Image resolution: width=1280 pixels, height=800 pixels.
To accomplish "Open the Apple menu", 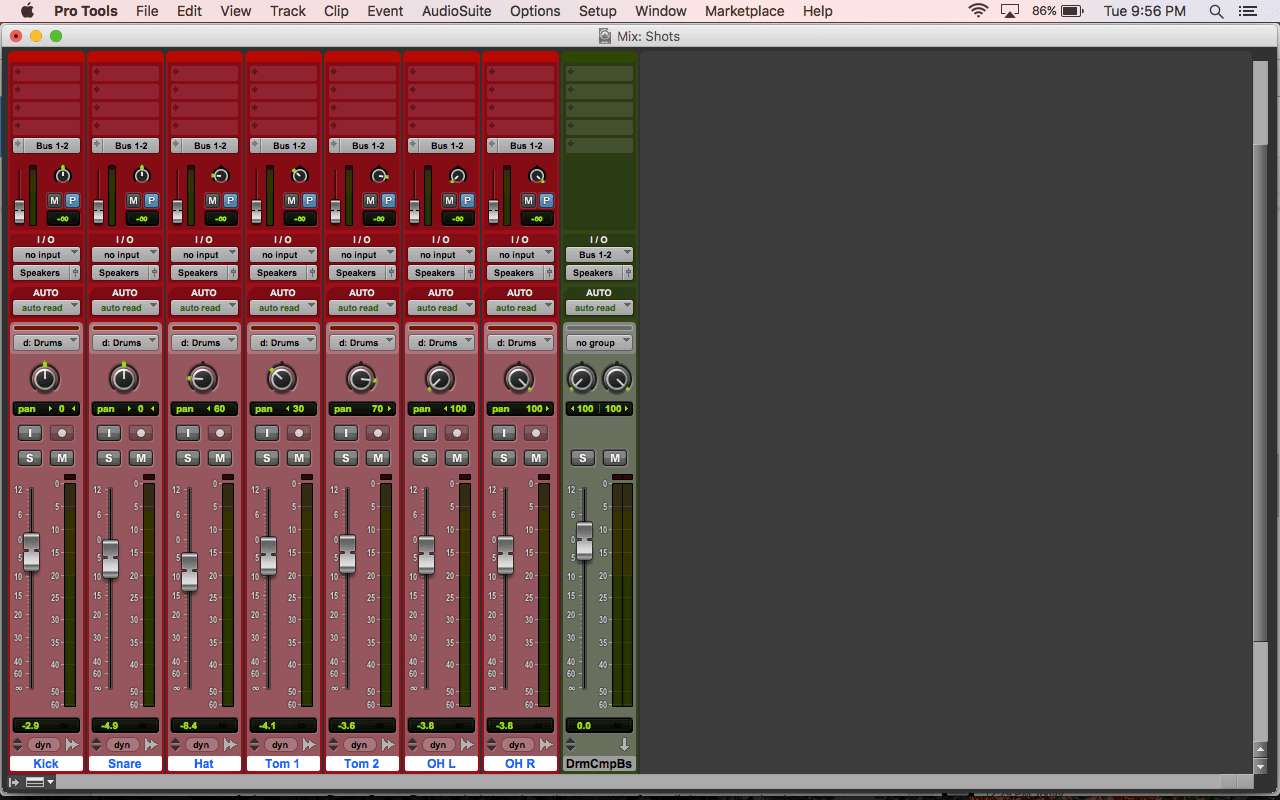I will pos(27,11).
